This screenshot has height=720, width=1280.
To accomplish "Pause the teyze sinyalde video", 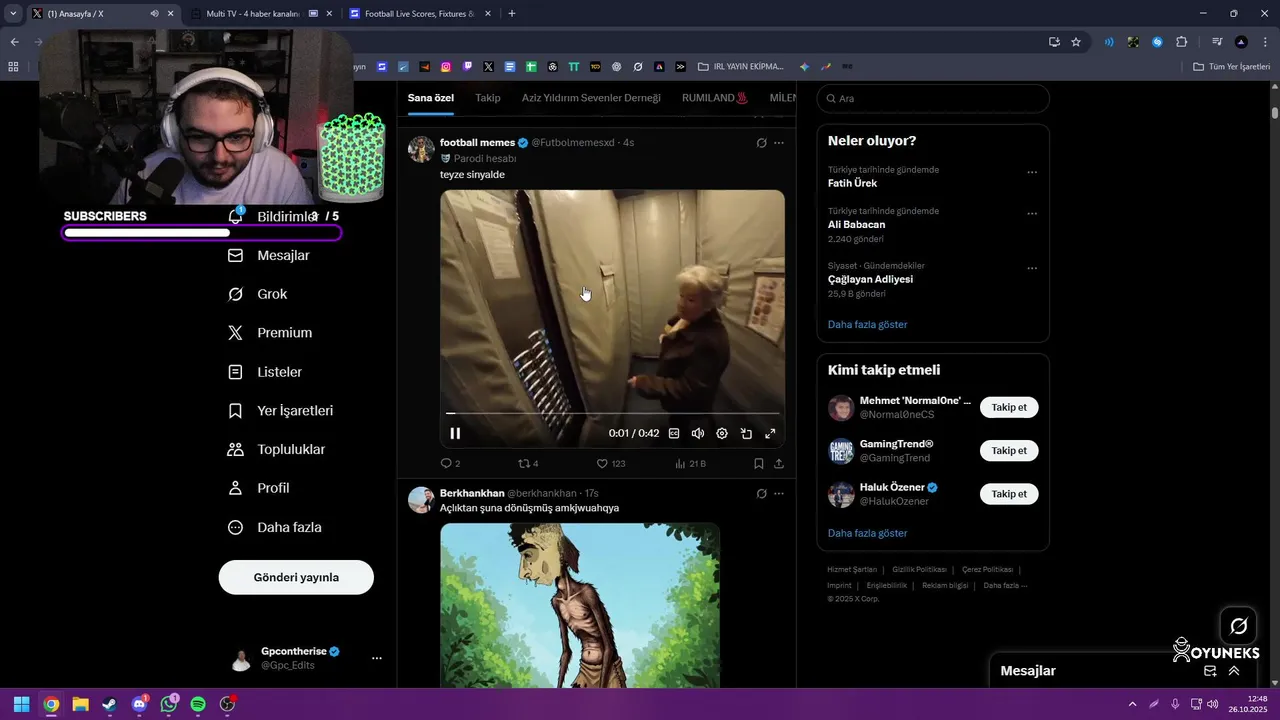I will point(455,433).
